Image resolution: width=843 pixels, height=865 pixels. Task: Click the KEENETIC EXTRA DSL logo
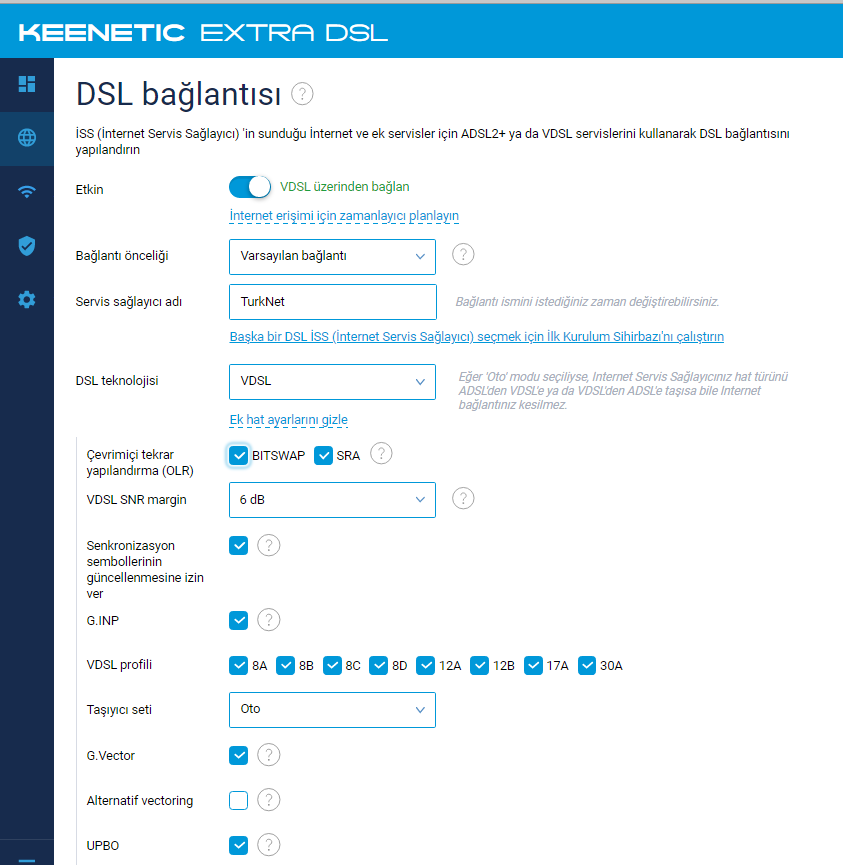point(203,33)
